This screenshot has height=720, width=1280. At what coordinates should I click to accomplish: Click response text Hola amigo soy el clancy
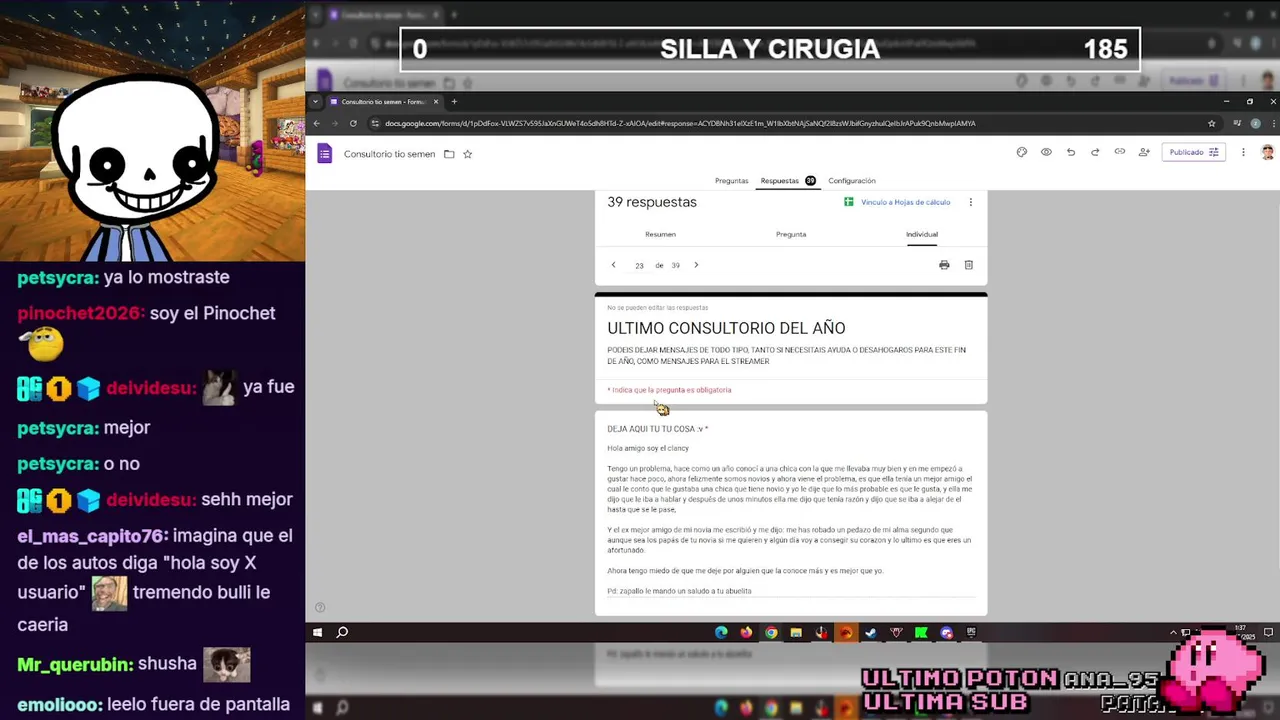coord(648,448)
